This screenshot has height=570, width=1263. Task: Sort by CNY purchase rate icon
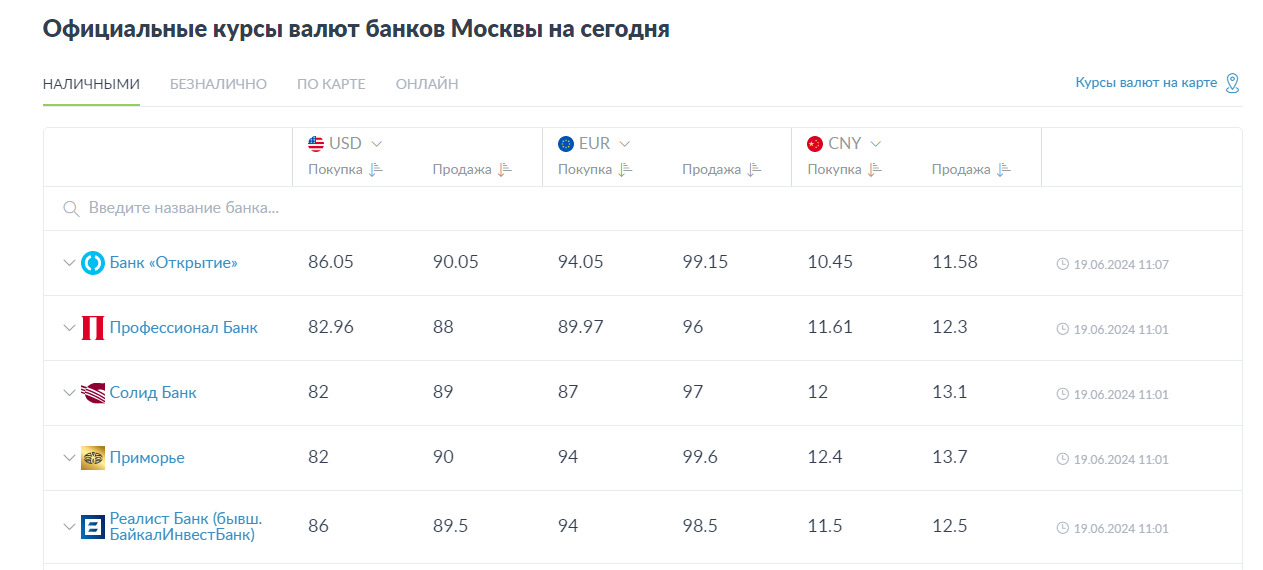pyautogui.click(x=875, y=170)
